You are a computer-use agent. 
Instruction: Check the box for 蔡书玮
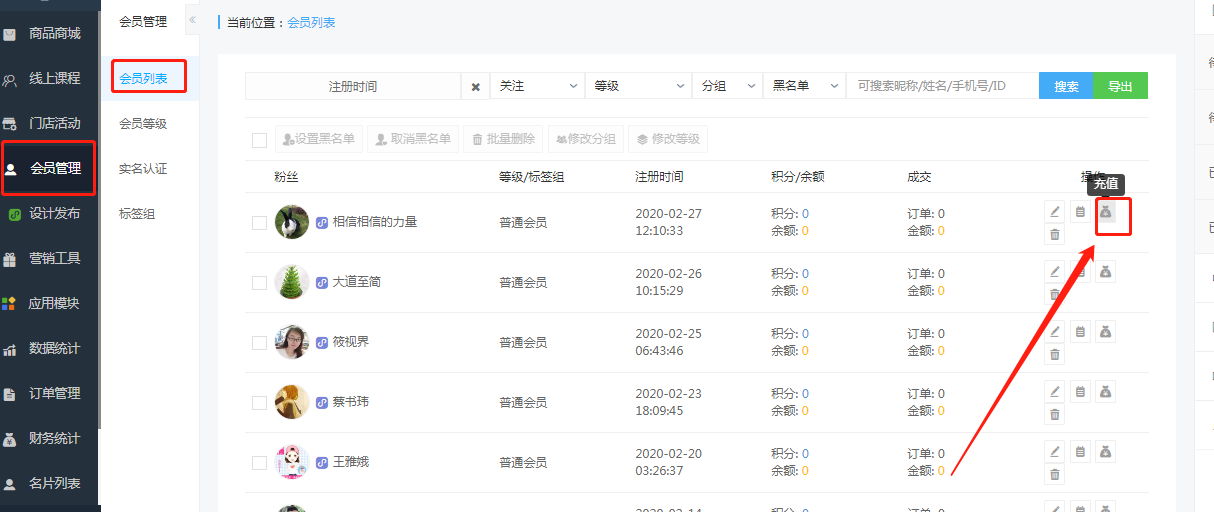(x=260, y=403)
